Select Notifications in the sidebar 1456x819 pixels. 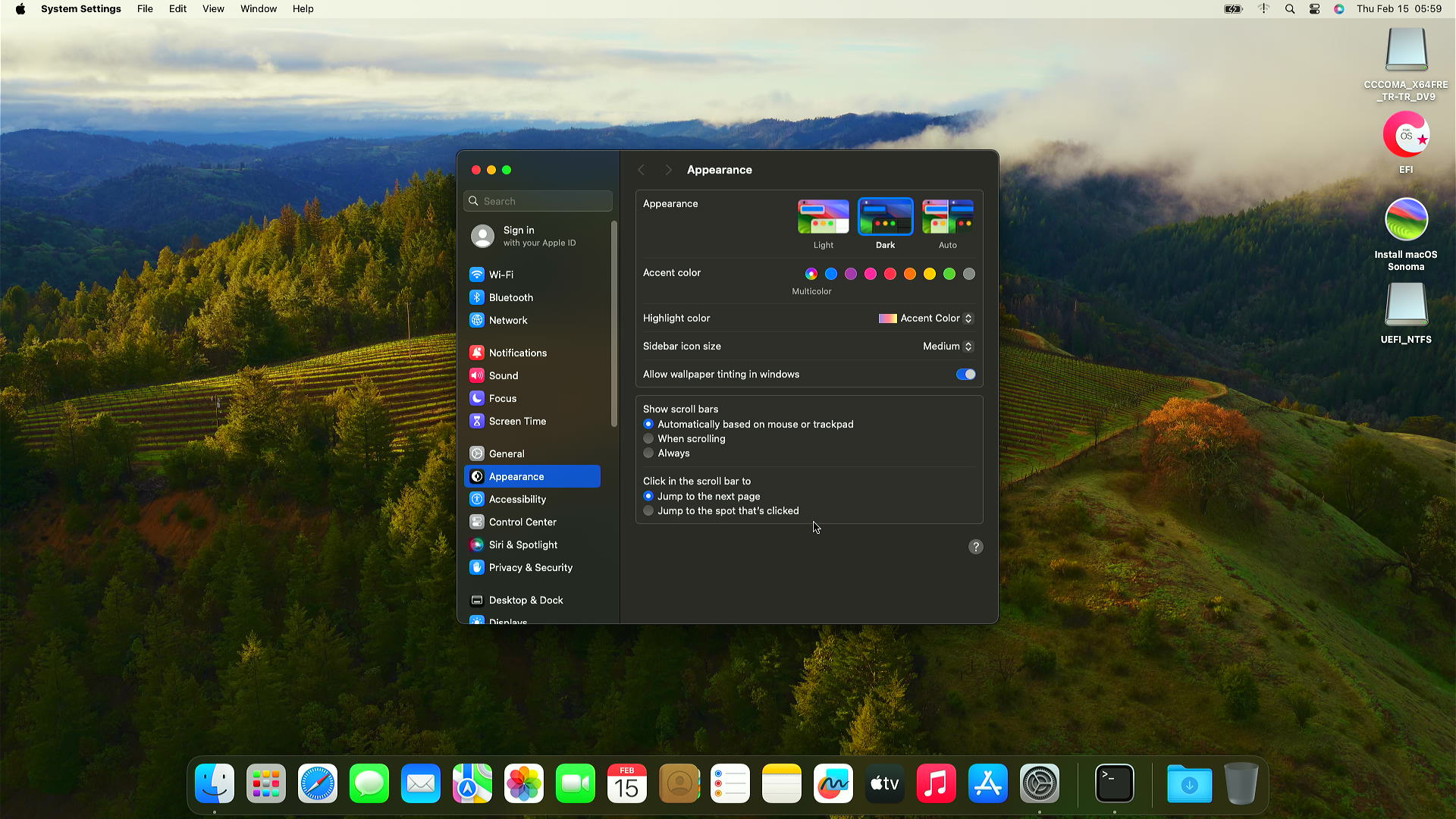point(517,353)
